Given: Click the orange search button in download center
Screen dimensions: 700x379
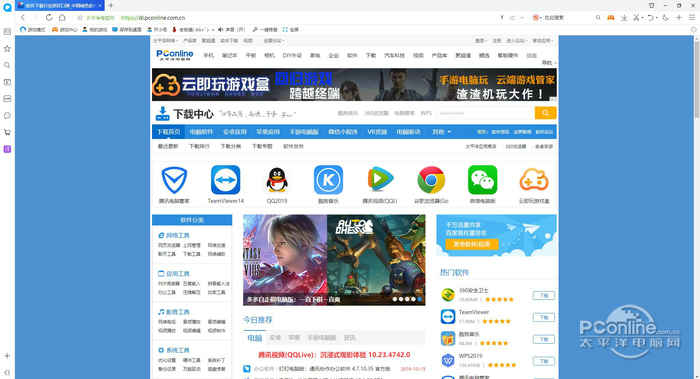Looking at the screenshot, I should point(546,113).
